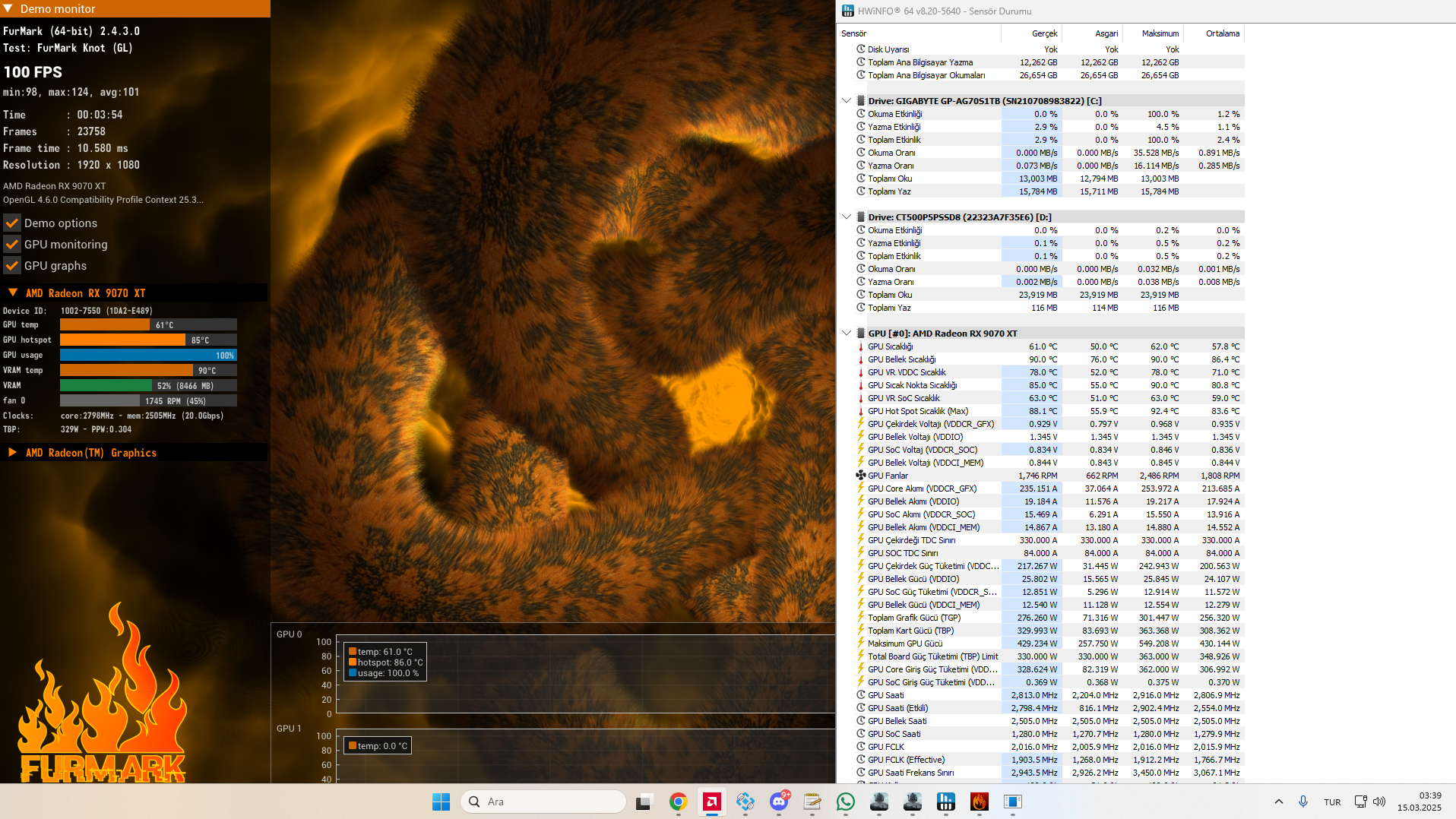Click the microphone icon in the system tray
The width and height of the screenshot is (1456, 819).
point(1303,802)
